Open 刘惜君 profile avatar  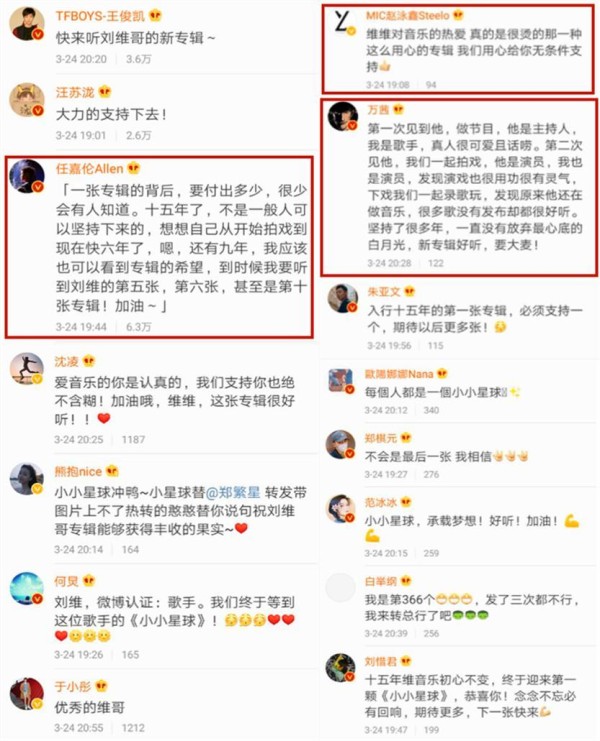coord(341,668)
